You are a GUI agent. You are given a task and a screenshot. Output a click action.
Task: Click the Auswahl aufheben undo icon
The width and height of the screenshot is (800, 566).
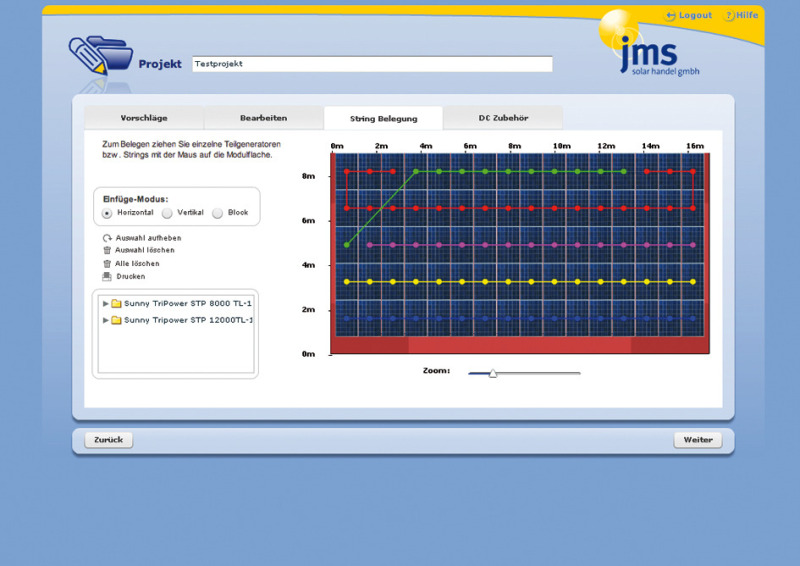107,238
